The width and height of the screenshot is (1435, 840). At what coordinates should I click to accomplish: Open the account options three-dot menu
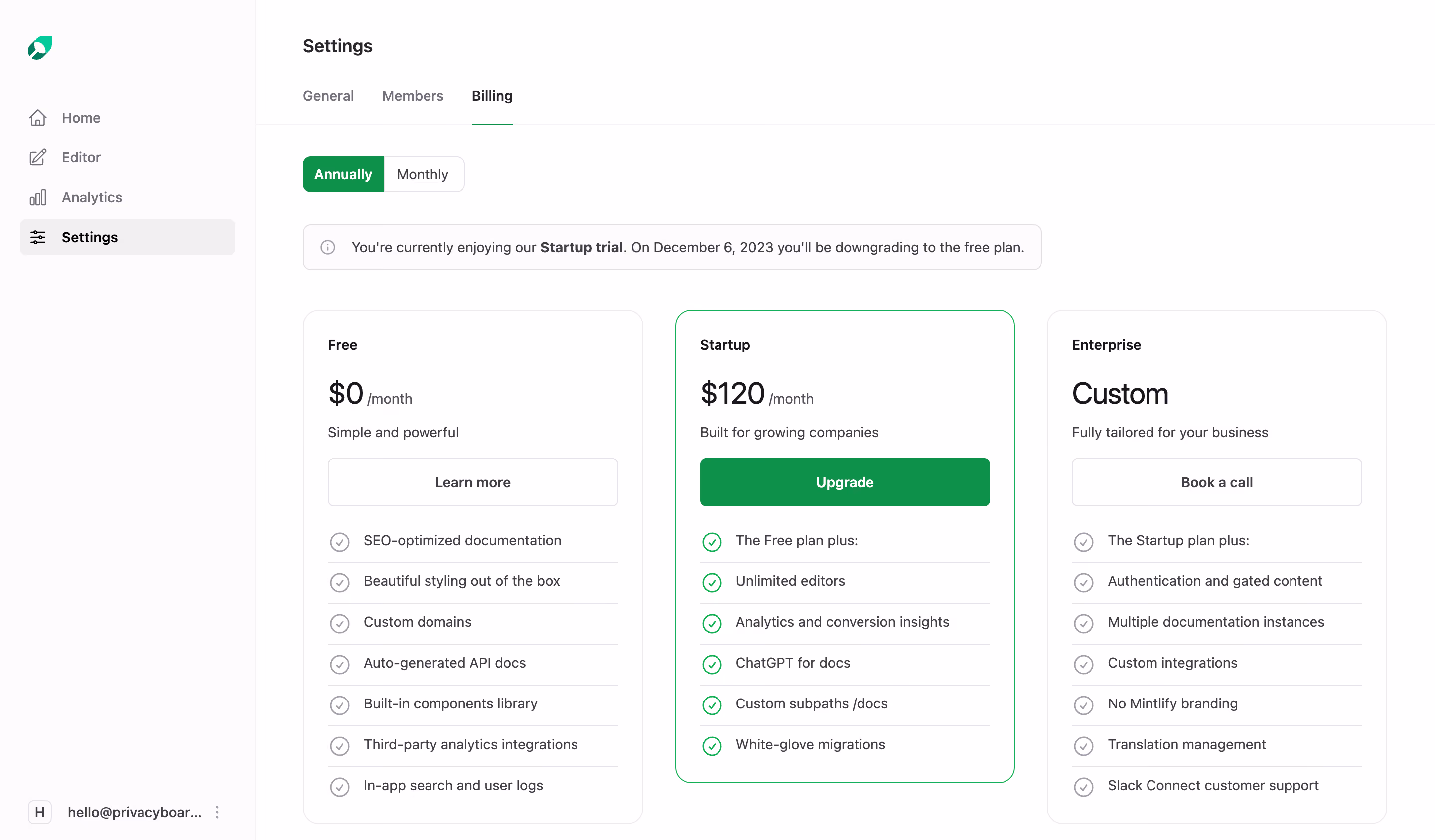pyautogui.click(x=217, y=812)
